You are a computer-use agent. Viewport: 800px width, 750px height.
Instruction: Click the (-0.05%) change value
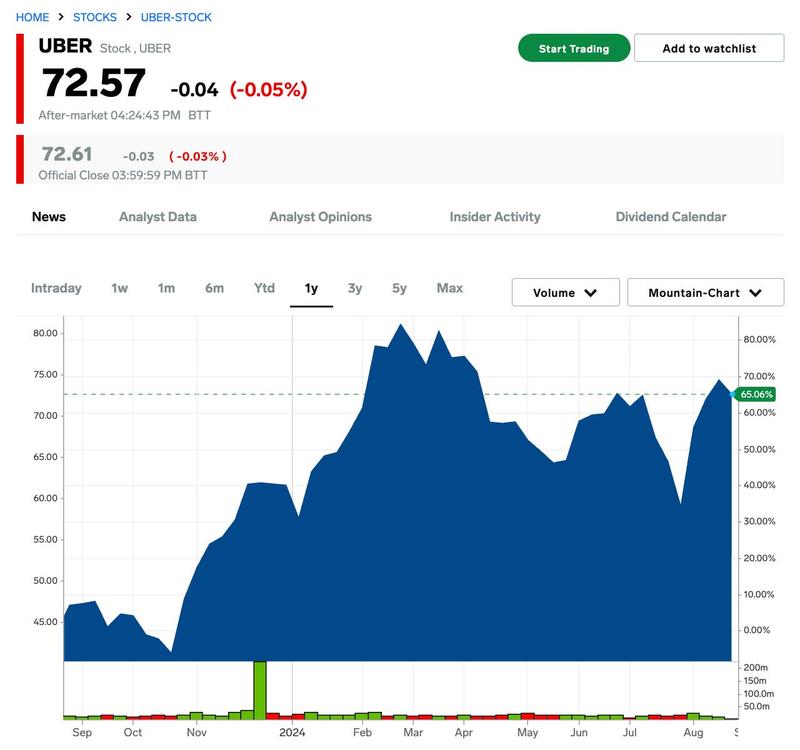point(268,90)
